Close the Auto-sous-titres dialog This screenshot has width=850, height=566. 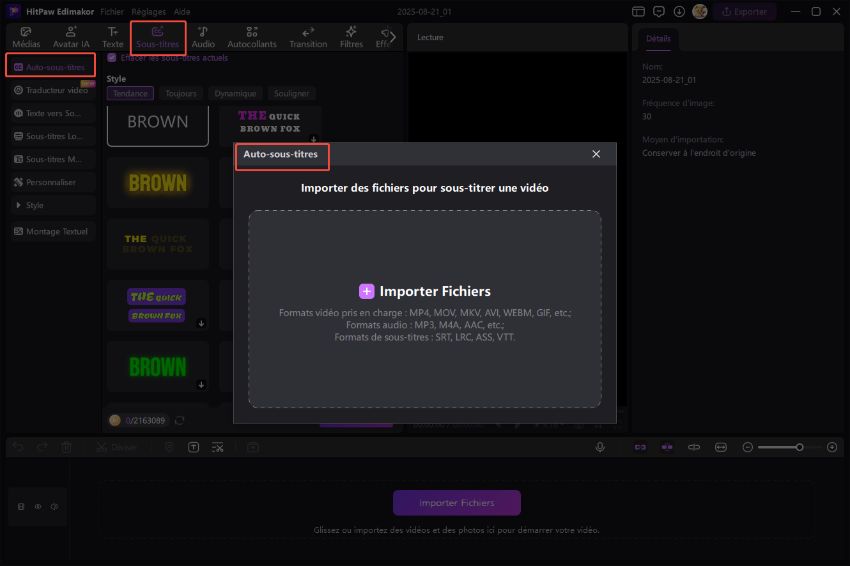tap(596, 154)
